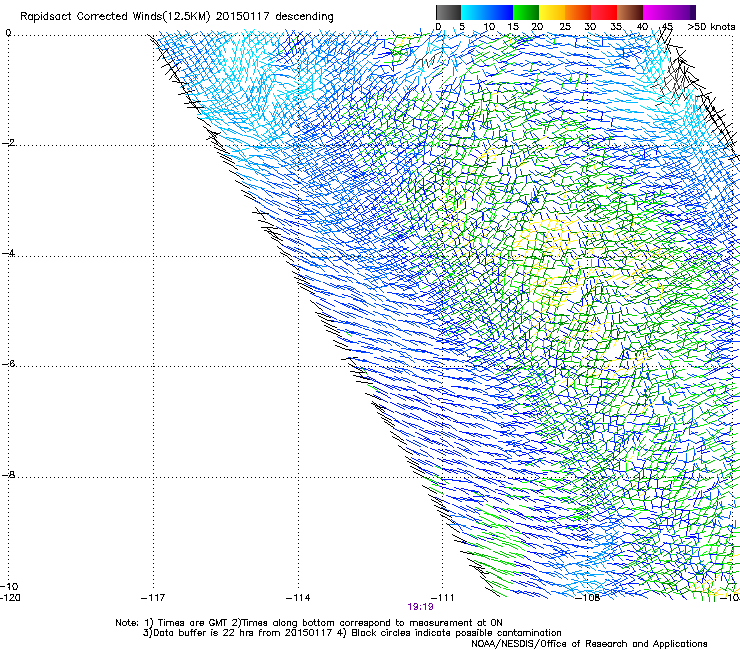Click the '15' label under the color bar
Viewport: 740px width, 650px height.
(x=513, y=27)
